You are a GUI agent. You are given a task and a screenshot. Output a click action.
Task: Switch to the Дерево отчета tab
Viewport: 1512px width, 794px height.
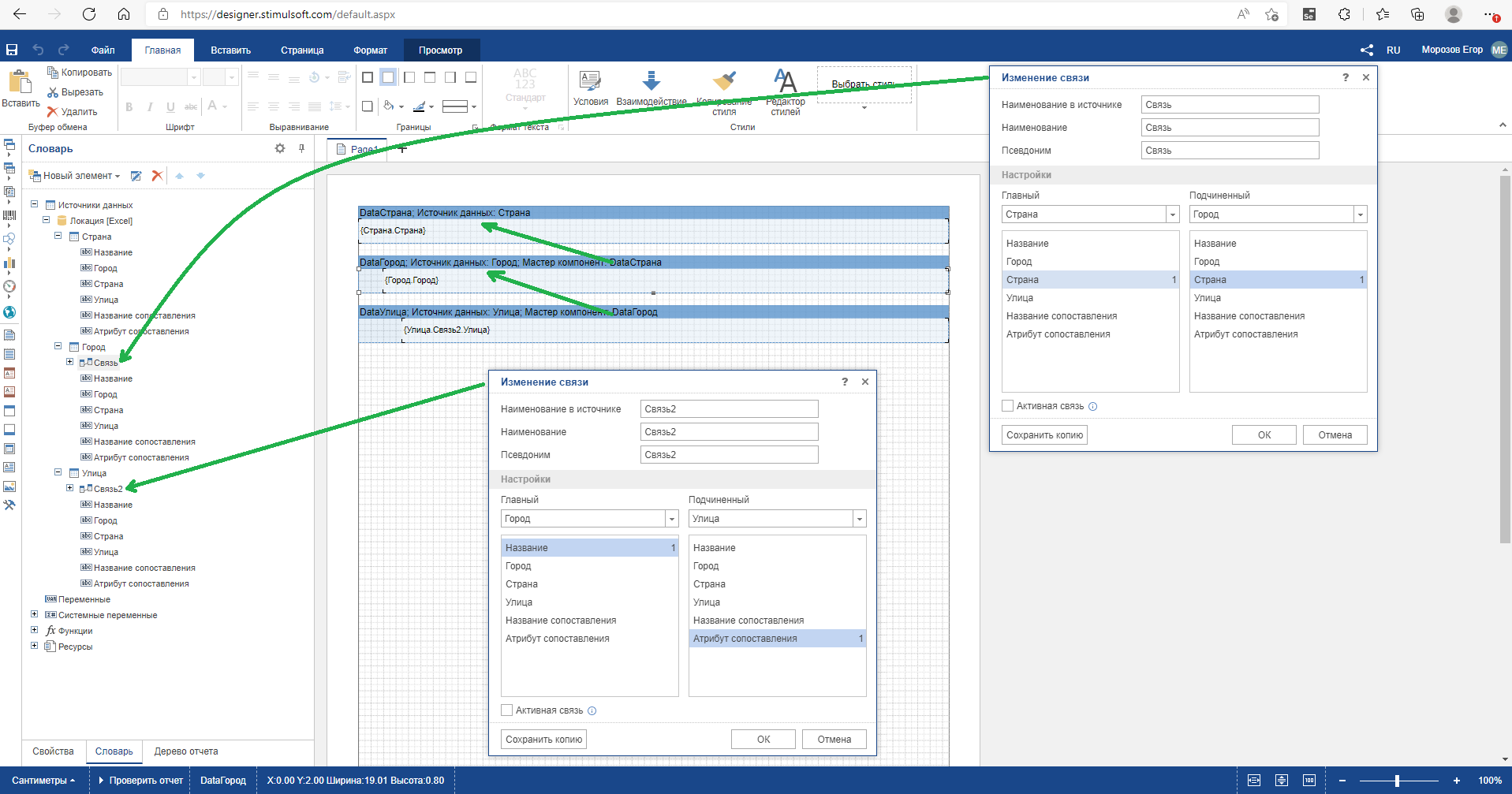click(x=186, y=751)
